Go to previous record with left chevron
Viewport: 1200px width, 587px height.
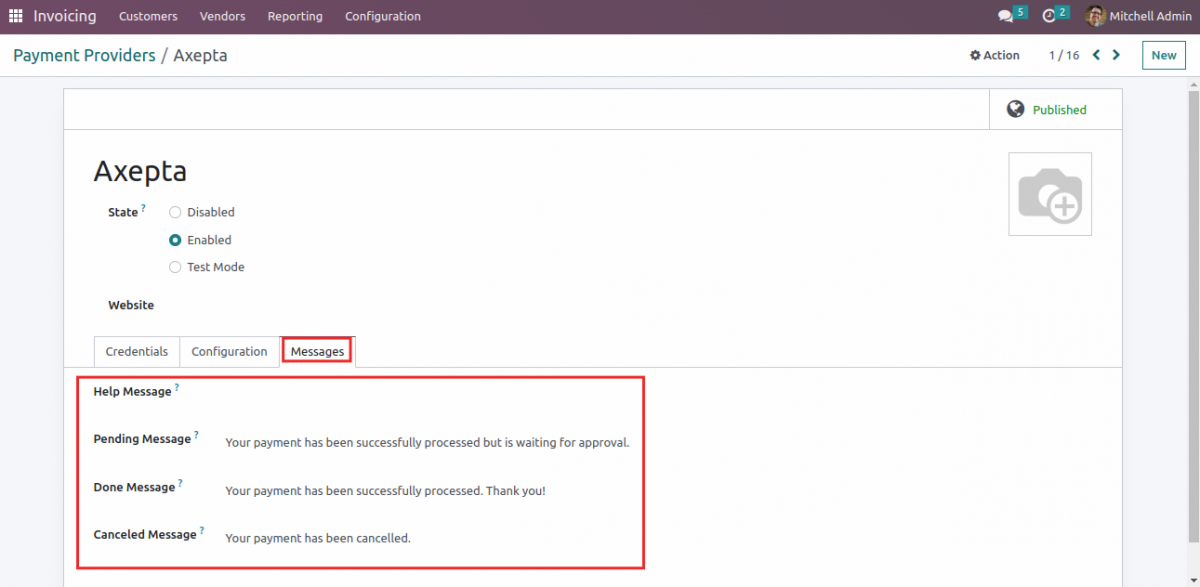[x=1095, y=55]
